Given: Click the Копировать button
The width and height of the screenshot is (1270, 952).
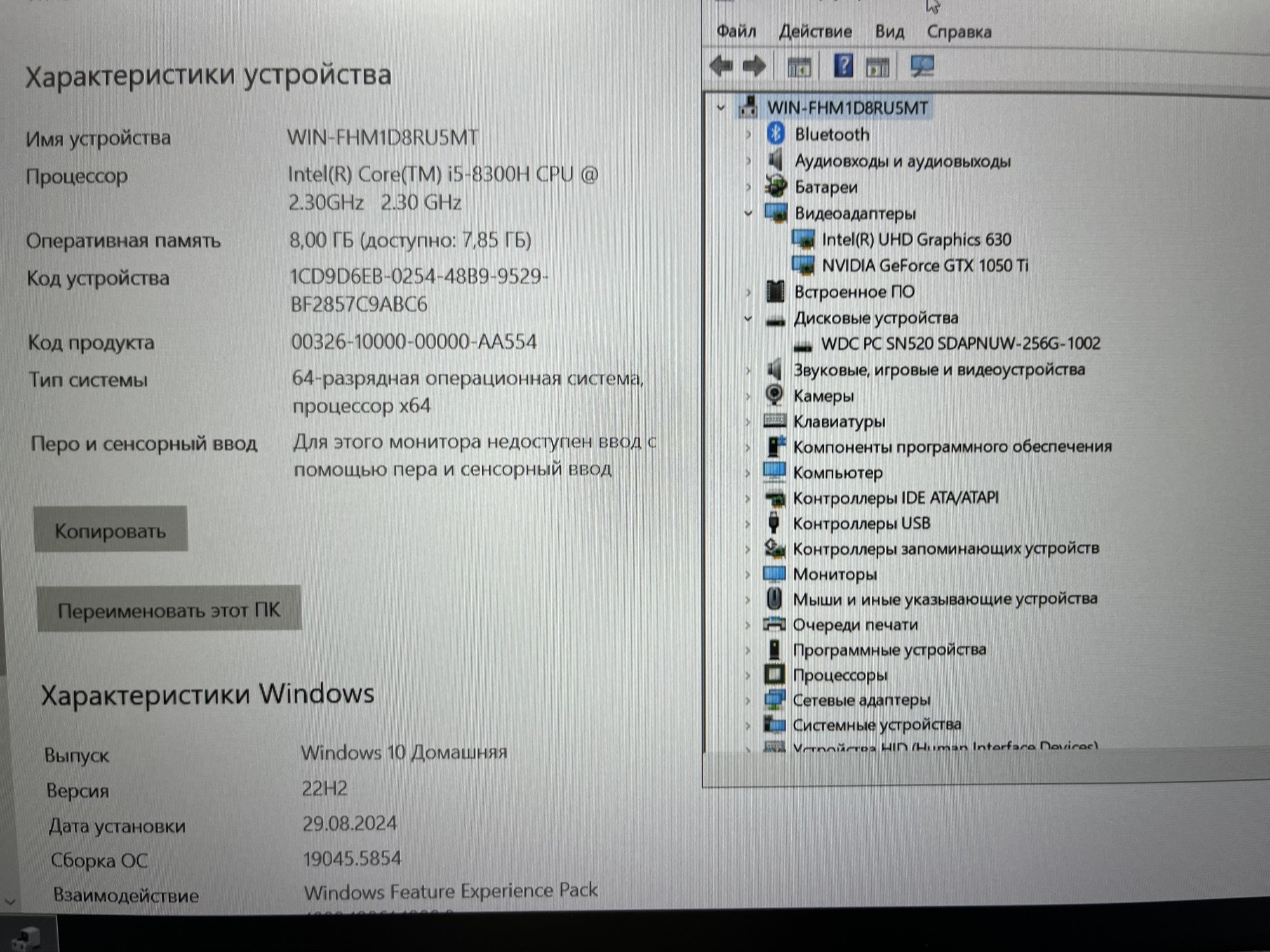Looking at the screenshot, I should [110, 530].
